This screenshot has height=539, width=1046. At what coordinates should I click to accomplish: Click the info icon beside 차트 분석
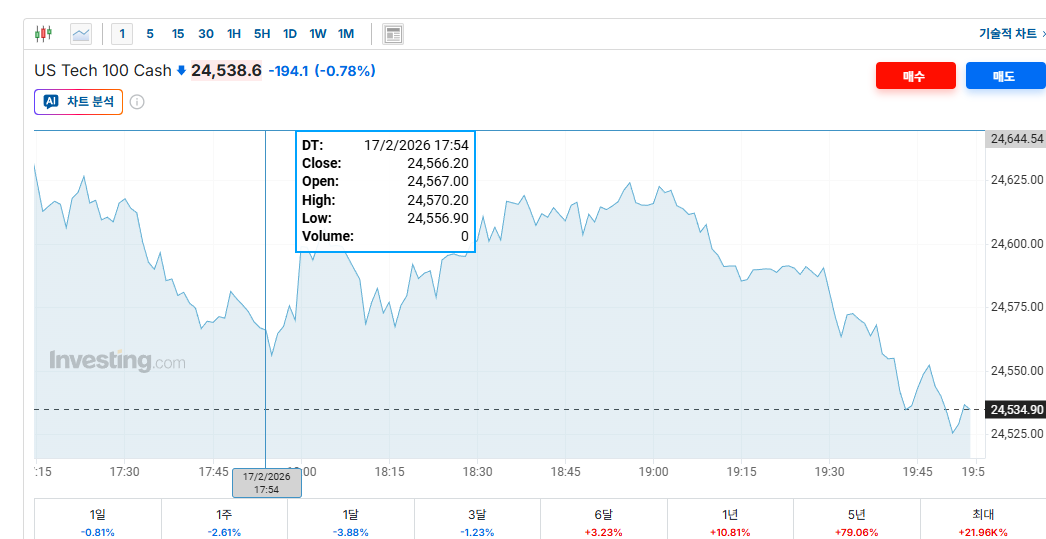point(137,102)
